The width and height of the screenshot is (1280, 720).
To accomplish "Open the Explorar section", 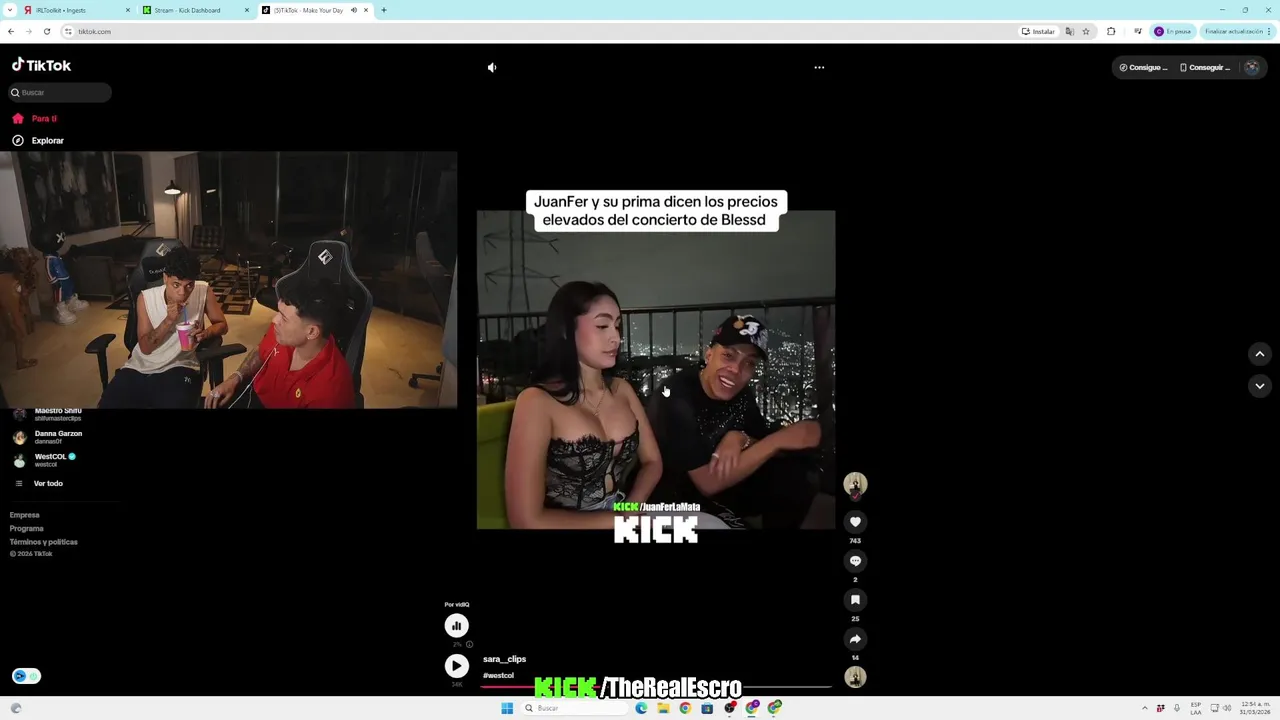I will [38, 141].
